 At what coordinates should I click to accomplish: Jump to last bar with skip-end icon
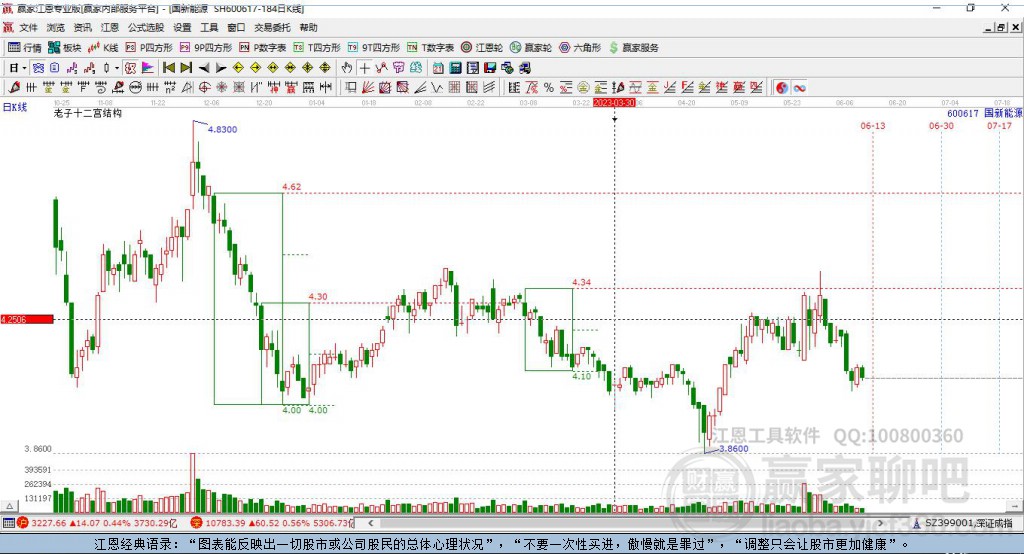[186, 68]
